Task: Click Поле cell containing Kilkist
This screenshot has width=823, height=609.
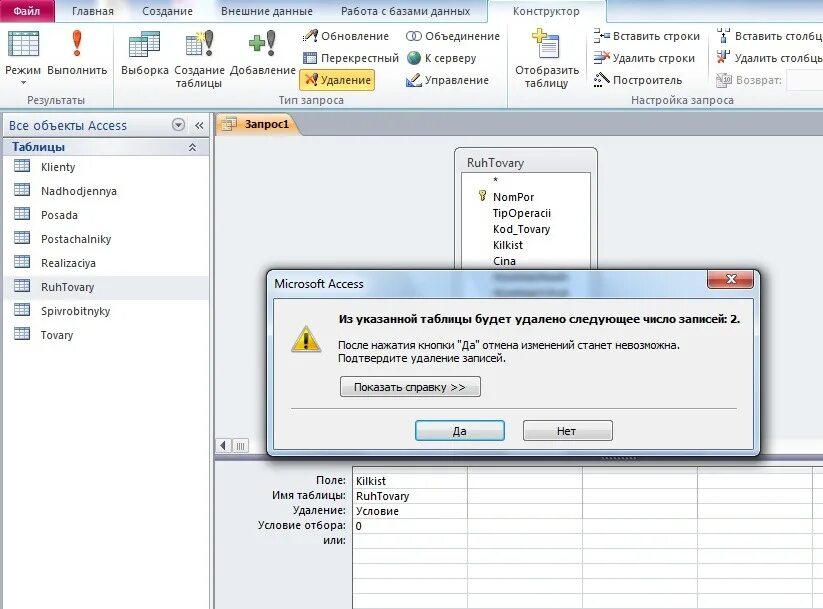Action: coord(410,481)
